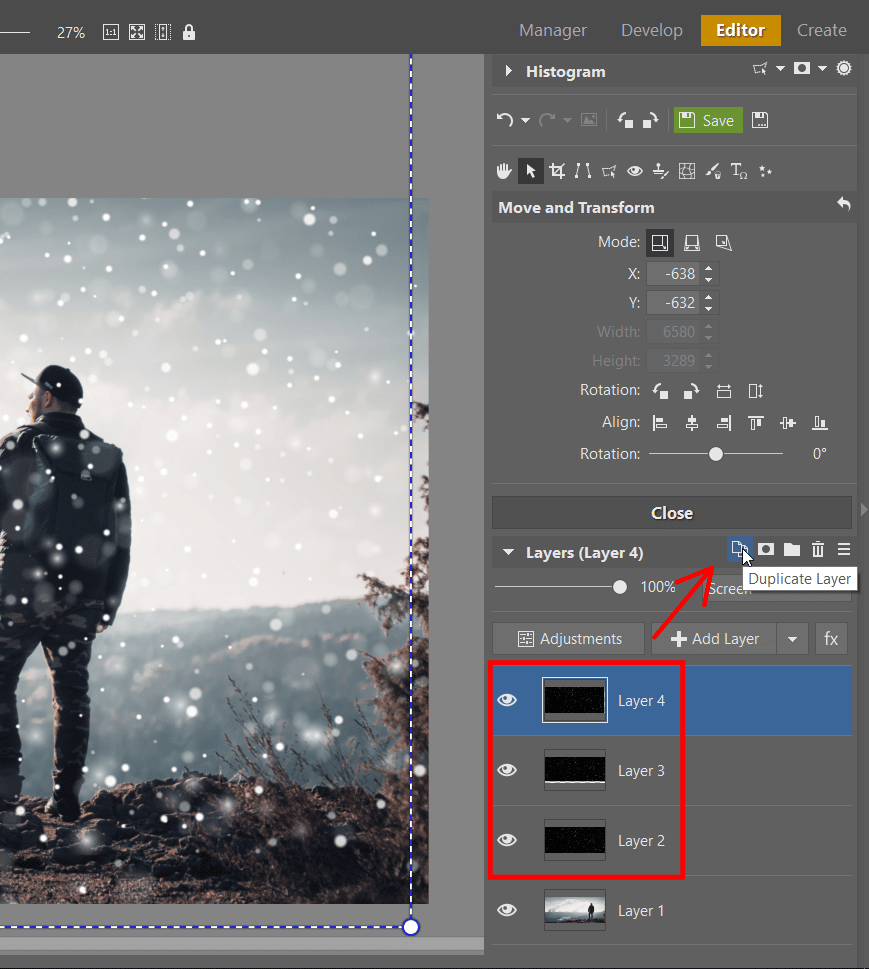Click the new group folder icon
Image resolution: width=869 pixels, height=969 pixels.
(x=792, y=549)
